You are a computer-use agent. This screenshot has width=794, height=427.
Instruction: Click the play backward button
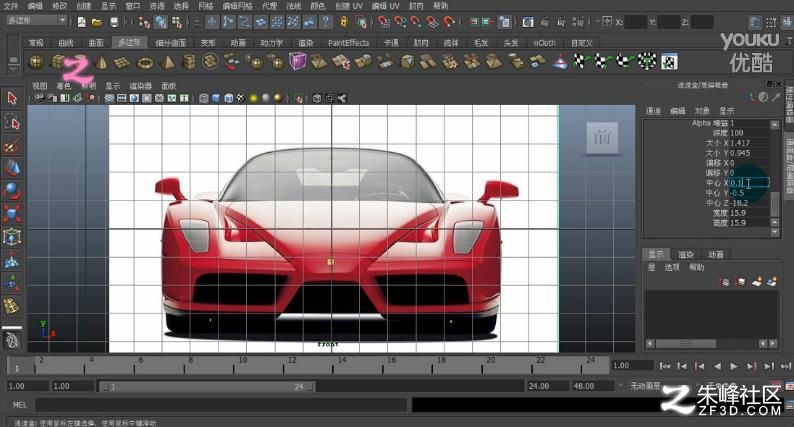717,366
